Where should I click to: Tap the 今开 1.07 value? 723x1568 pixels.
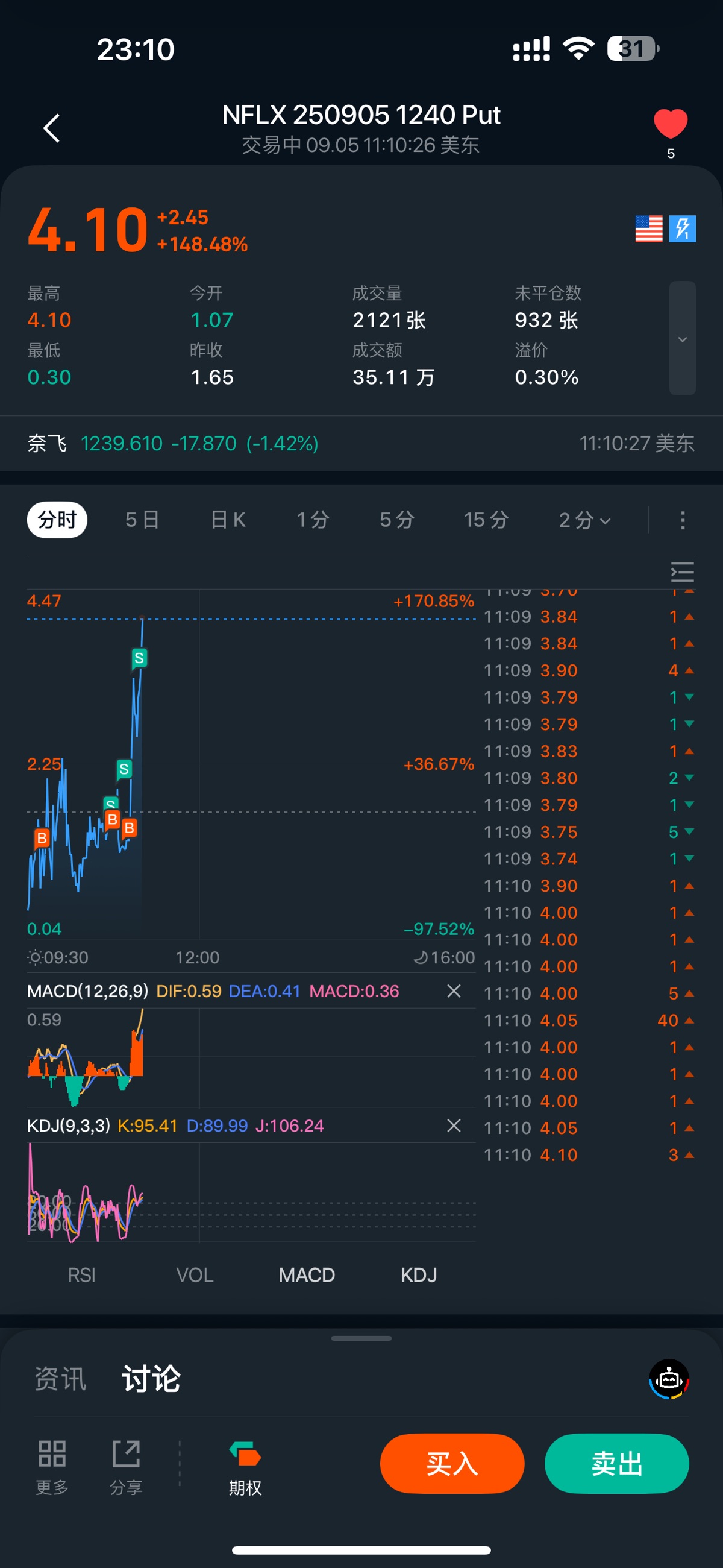(212, 320)
